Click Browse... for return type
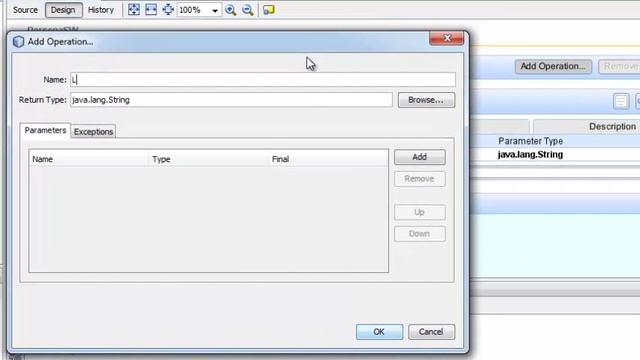640x360 pixels. (426, 100)
